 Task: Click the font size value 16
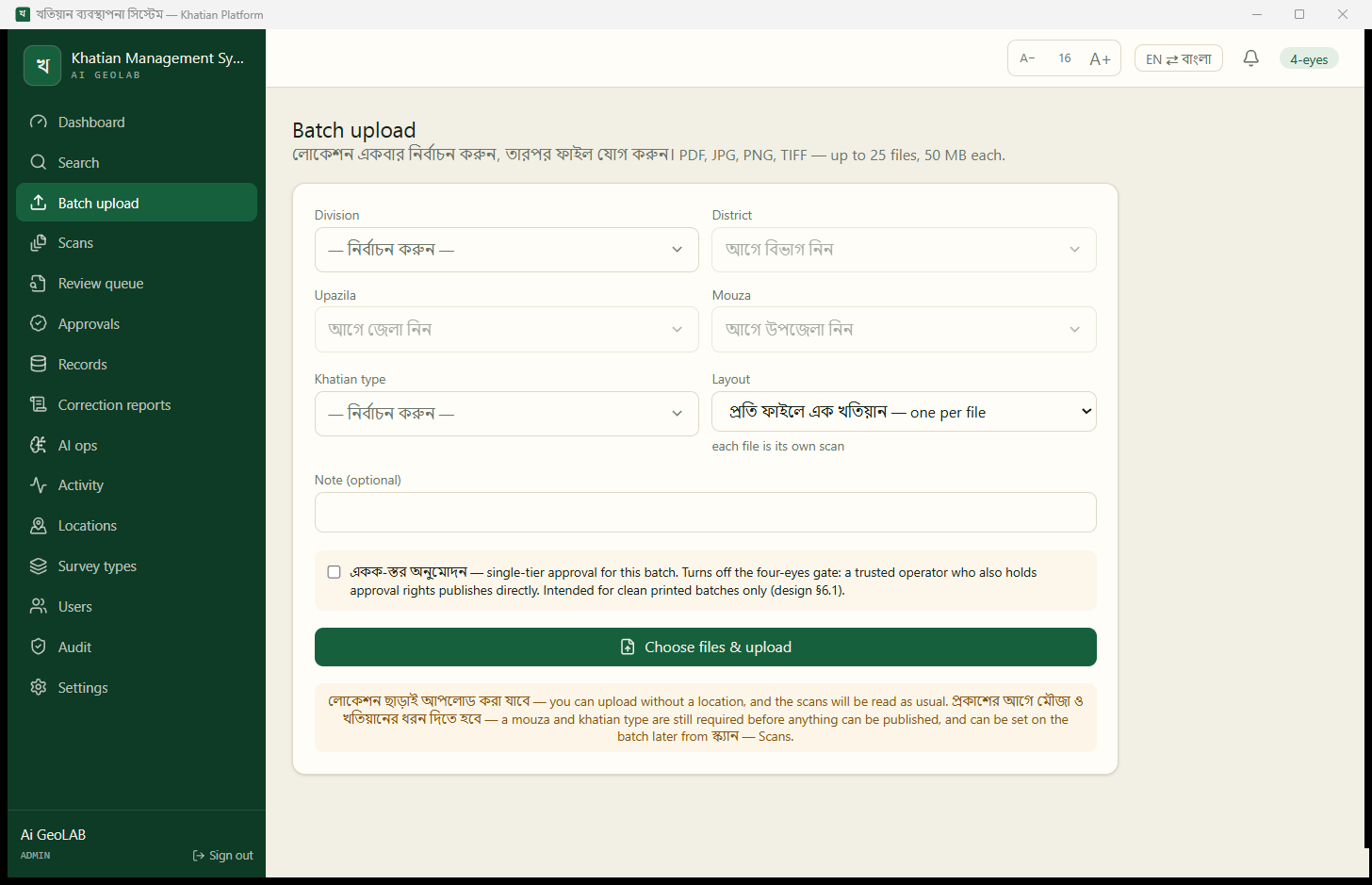(1065, 58)
